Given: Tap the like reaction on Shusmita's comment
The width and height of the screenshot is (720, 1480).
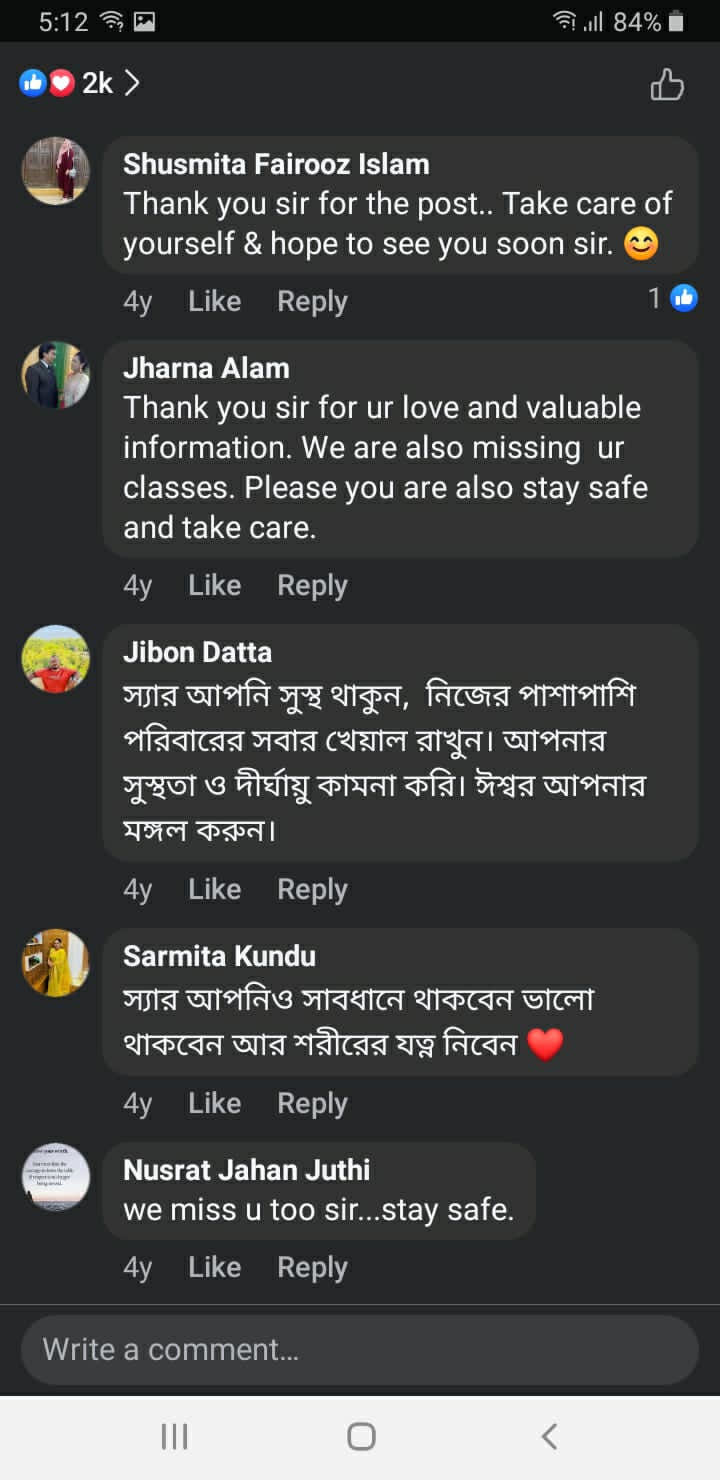Looking at the screenshot, I should [x=683, y=298].
